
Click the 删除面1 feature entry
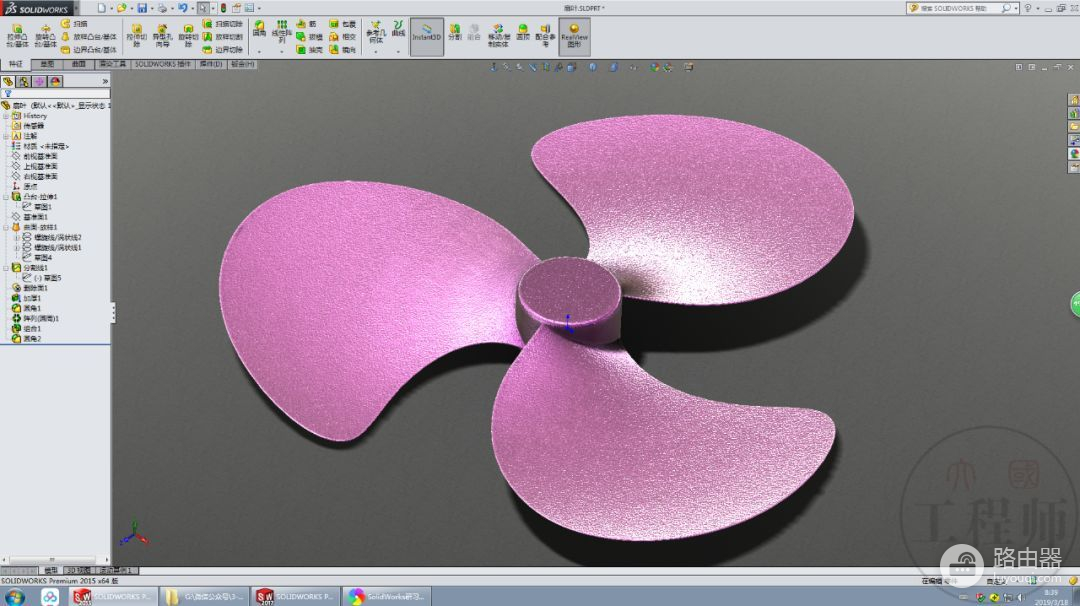pos(36,288)
